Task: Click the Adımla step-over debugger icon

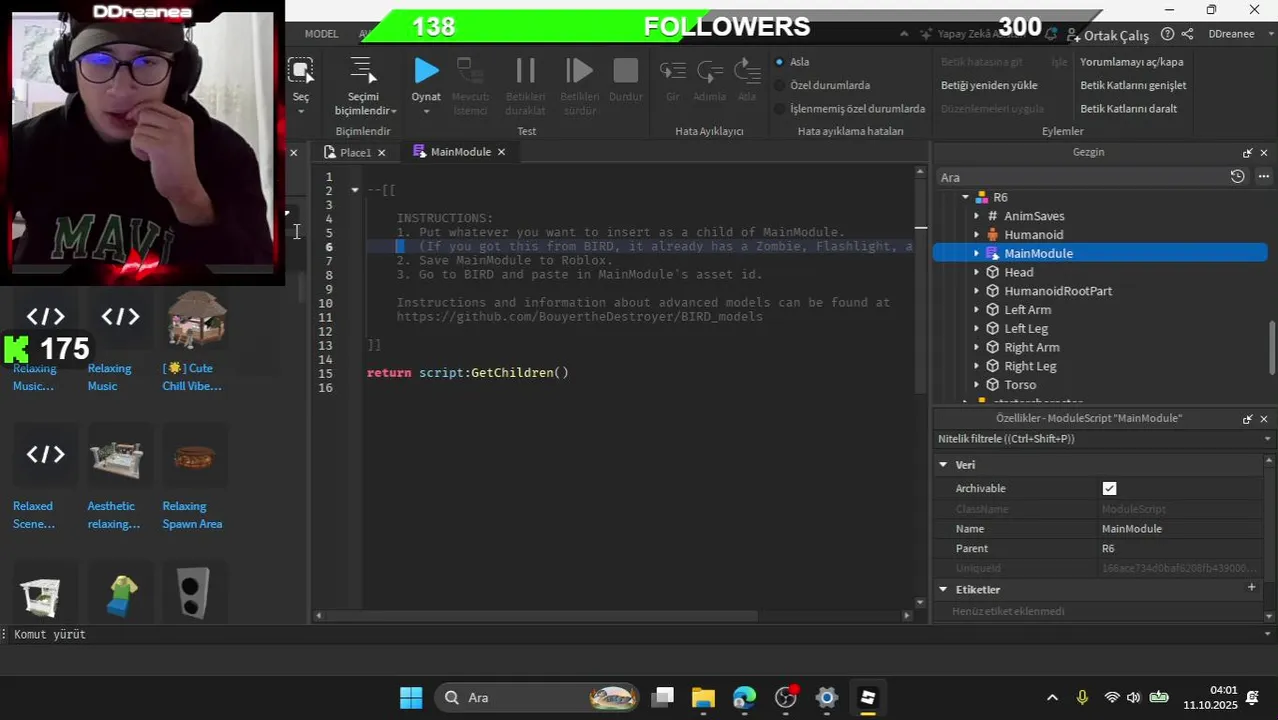Action: click(710, 71)
